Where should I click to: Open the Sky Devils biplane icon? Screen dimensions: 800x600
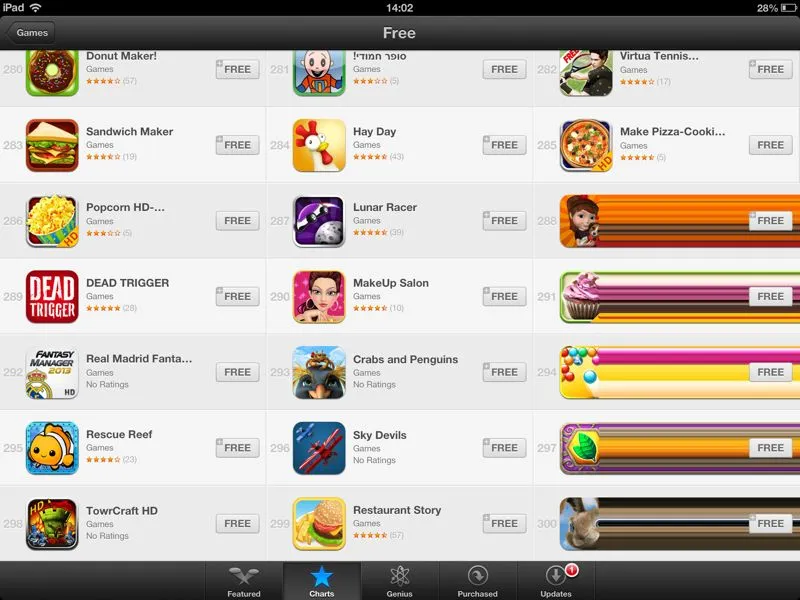(x=319, y=448)
